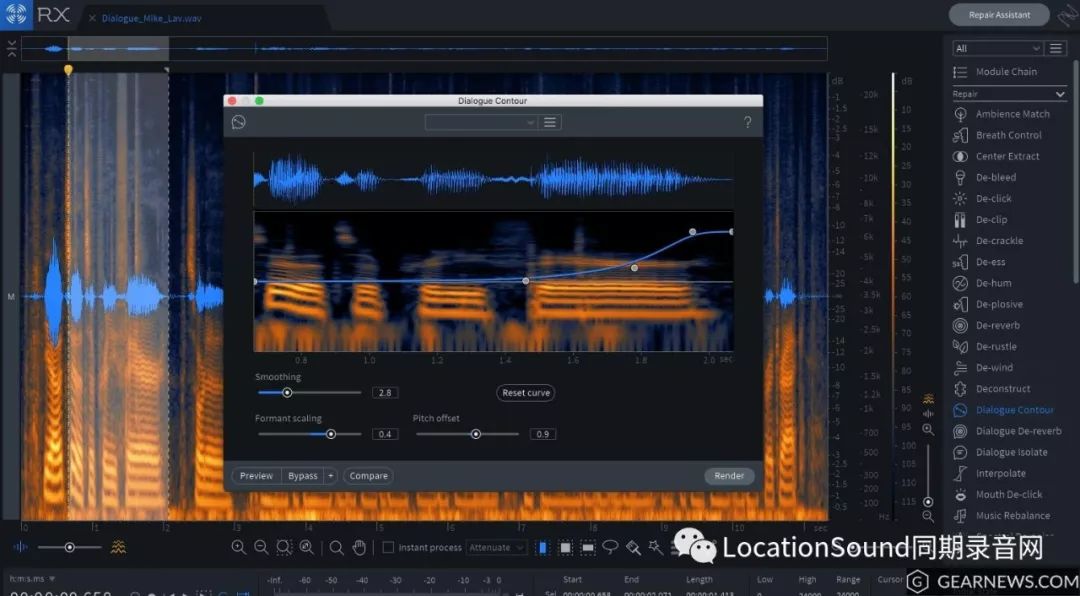Click the help question mark icon
Viewport: 1080px width, 596px height.
747,122
